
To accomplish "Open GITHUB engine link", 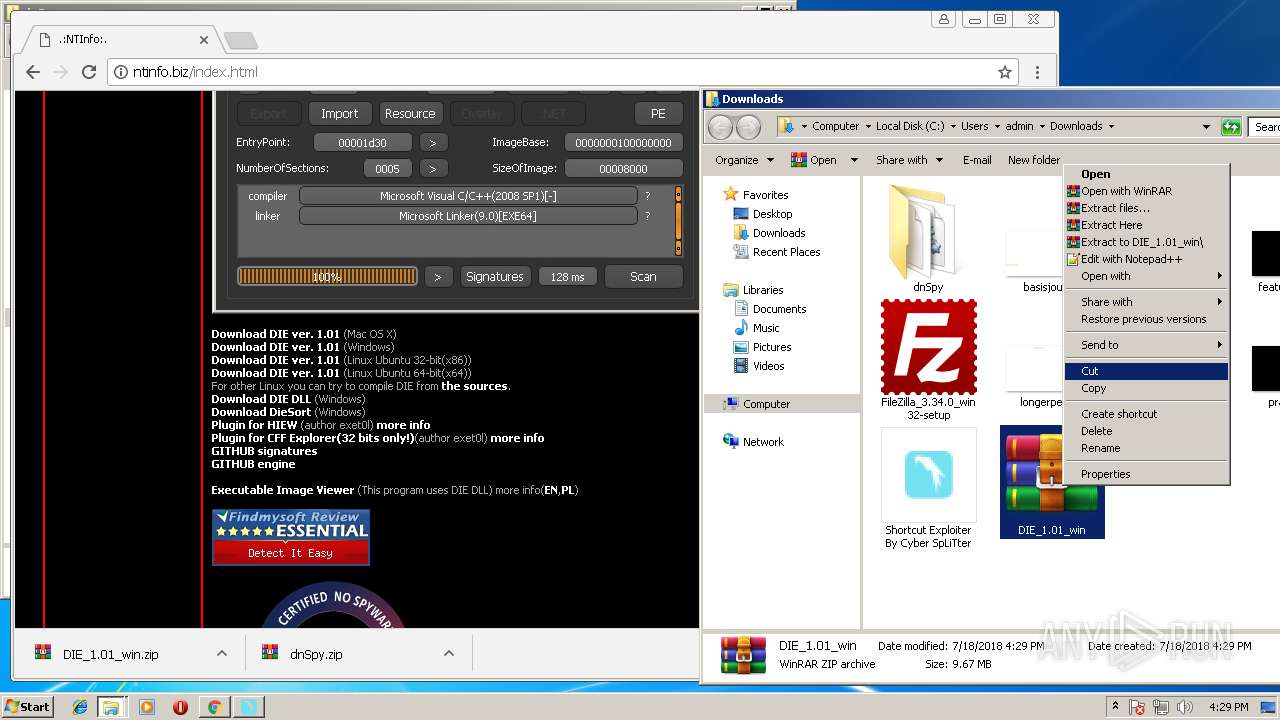I will pos(253,464).
